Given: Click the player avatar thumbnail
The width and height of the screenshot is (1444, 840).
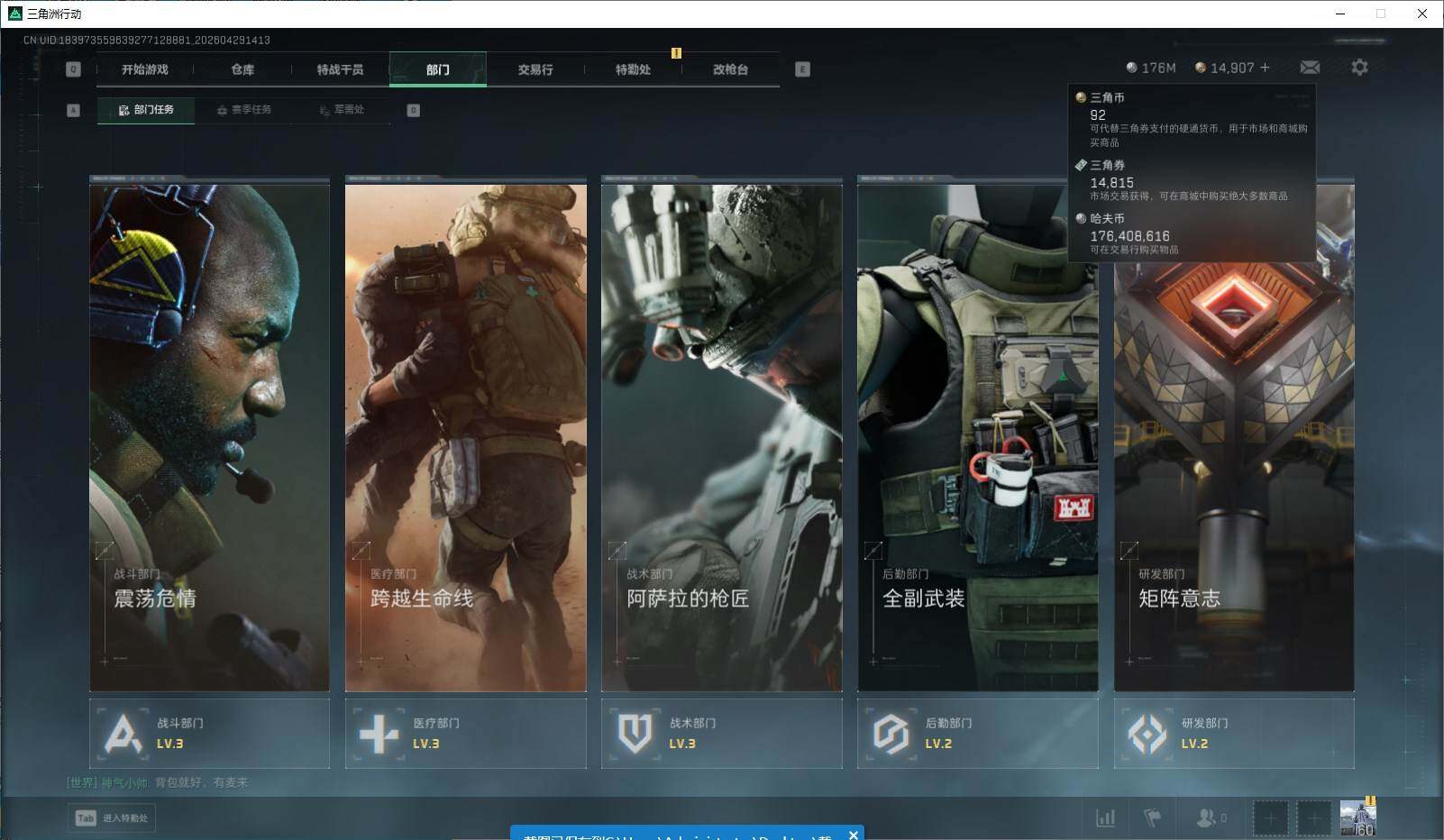Looking at the screenshot, I should [x=1357, y=817].
